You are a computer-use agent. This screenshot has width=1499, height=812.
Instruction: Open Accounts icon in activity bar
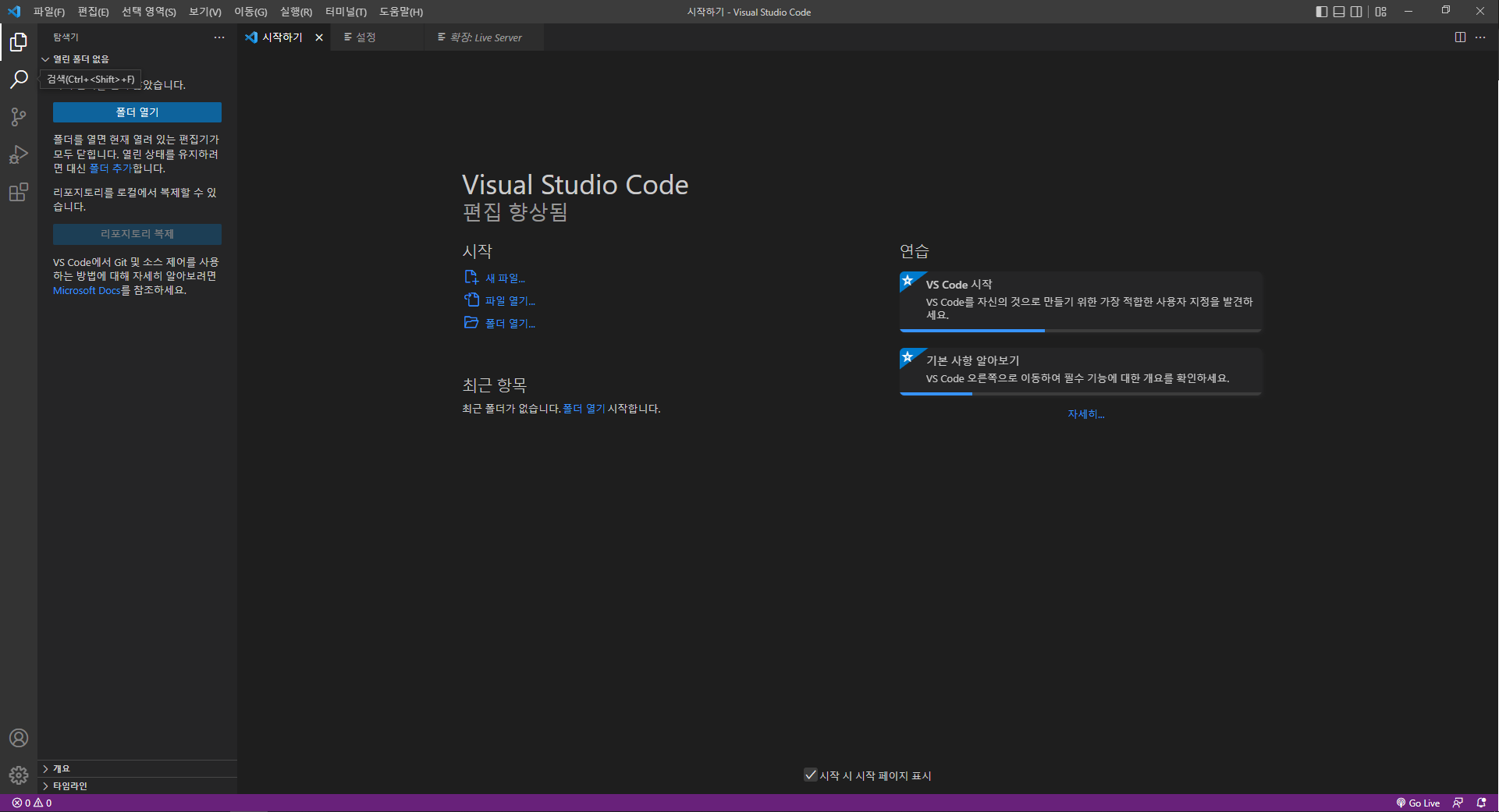click(19, 738)
